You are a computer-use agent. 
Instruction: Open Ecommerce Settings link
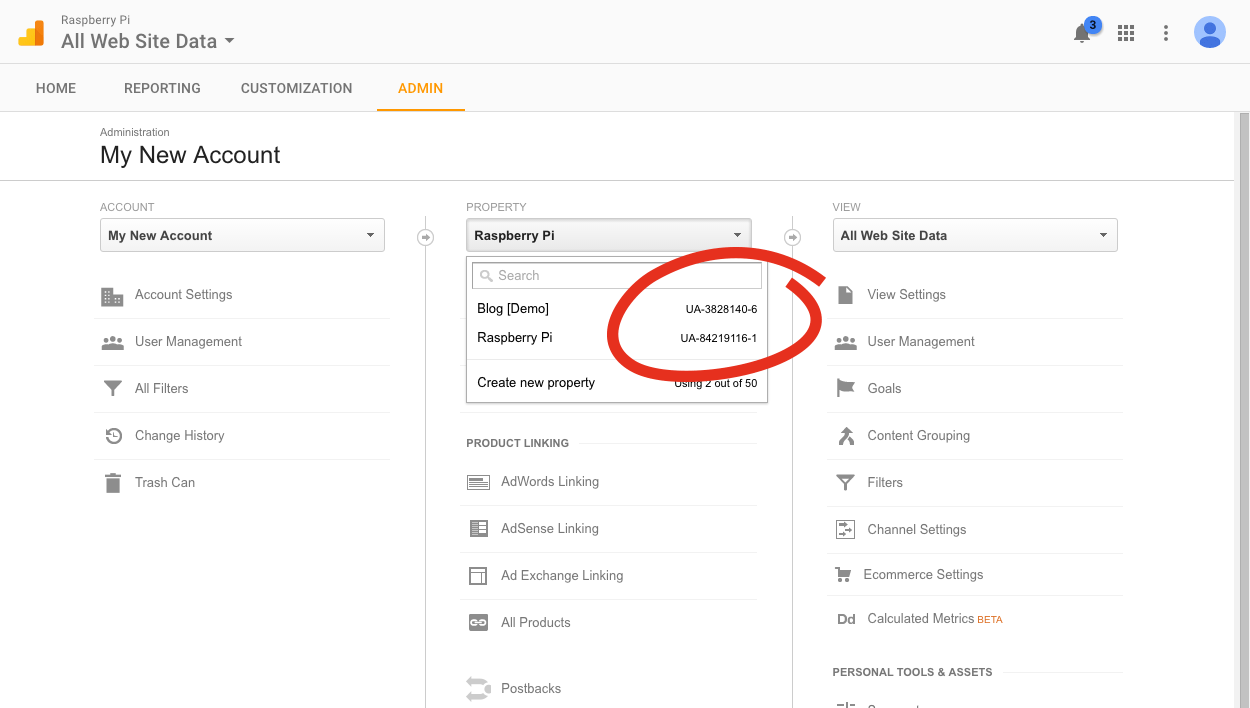click(923, 575)
